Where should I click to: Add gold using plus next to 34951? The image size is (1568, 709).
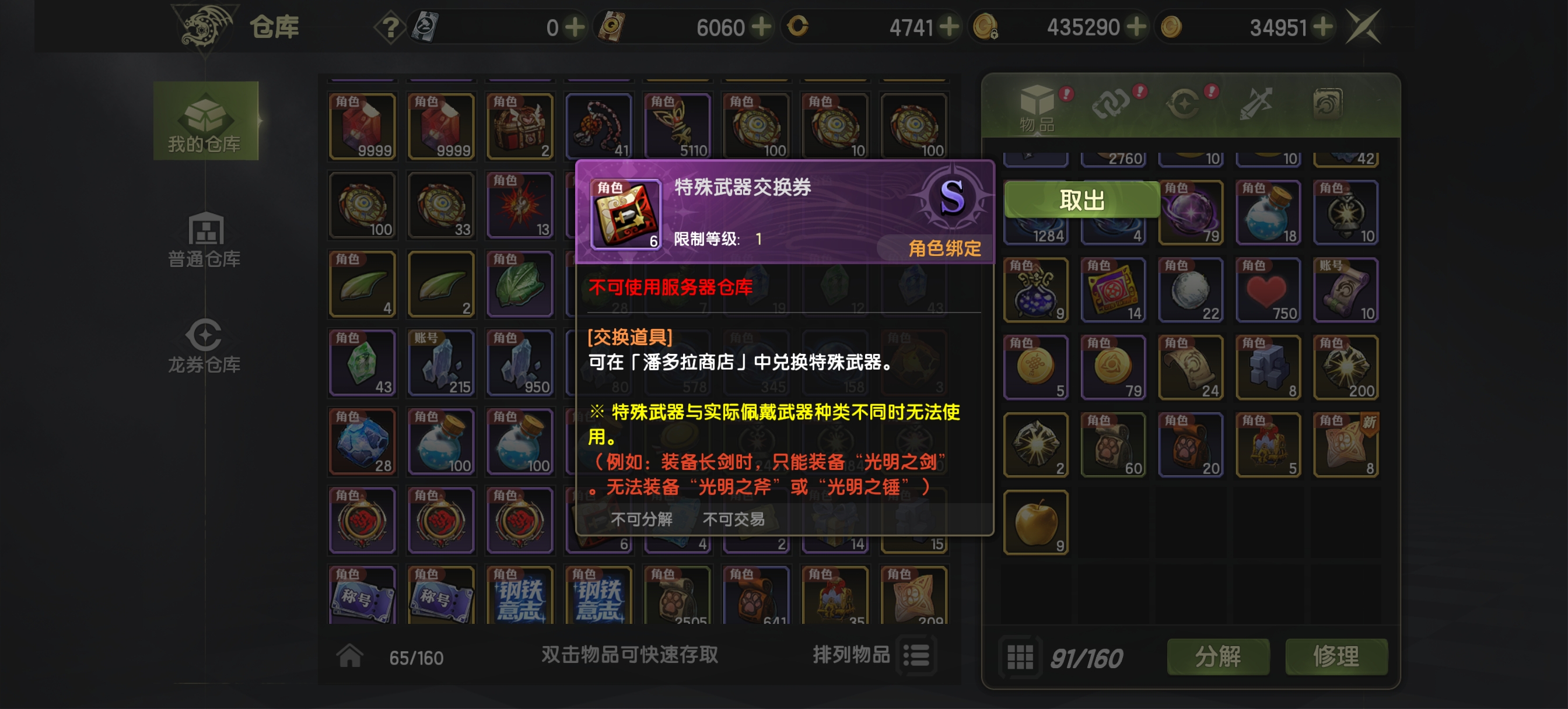click(x=1322, y=27)
